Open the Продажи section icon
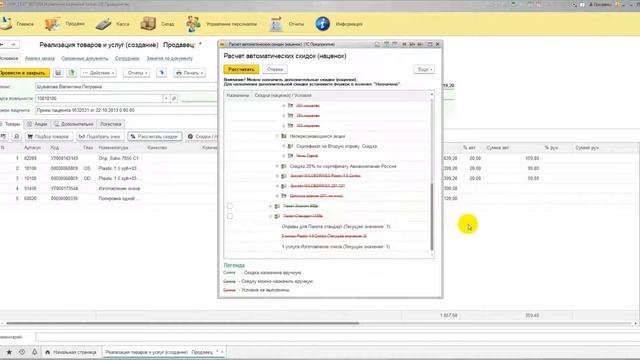The image size is (640, 360). [52, 24]
